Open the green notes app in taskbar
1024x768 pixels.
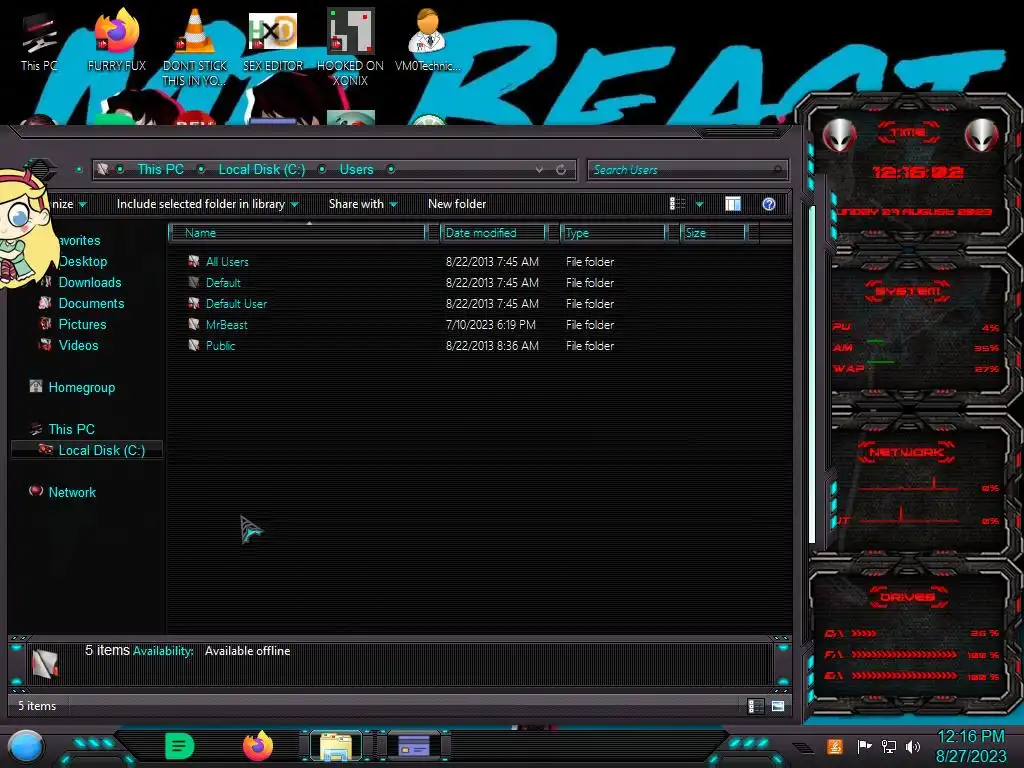click(x=180, y=746)
